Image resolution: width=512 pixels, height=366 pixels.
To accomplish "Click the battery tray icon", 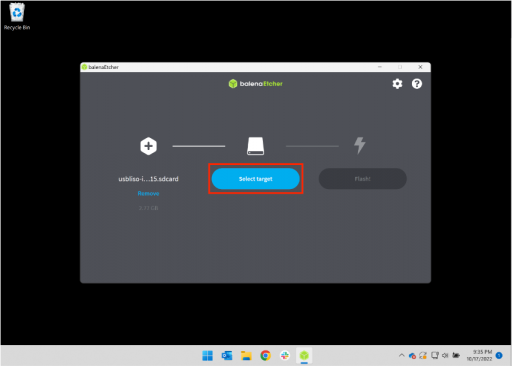I will click(456, 356).
